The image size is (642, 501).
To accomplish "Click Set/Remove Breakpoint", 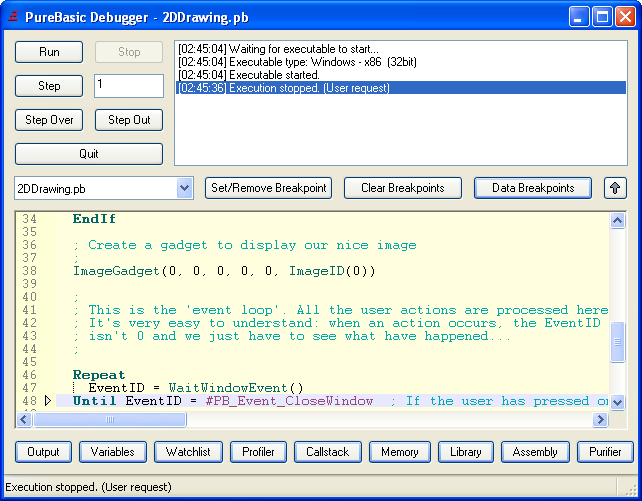I will 269,188.
